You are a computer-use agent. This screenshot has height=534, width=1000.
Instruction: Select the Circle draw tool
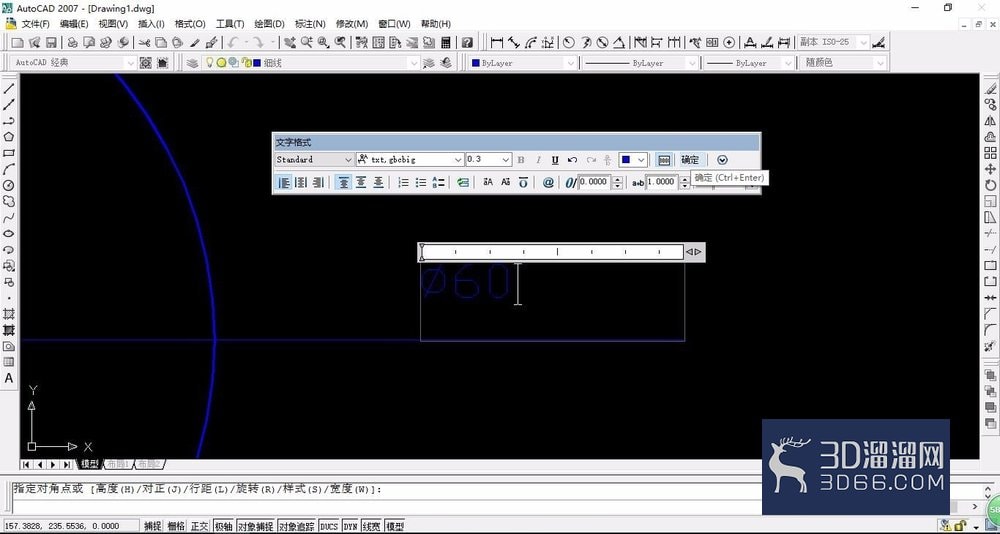(x=9, y=185)
